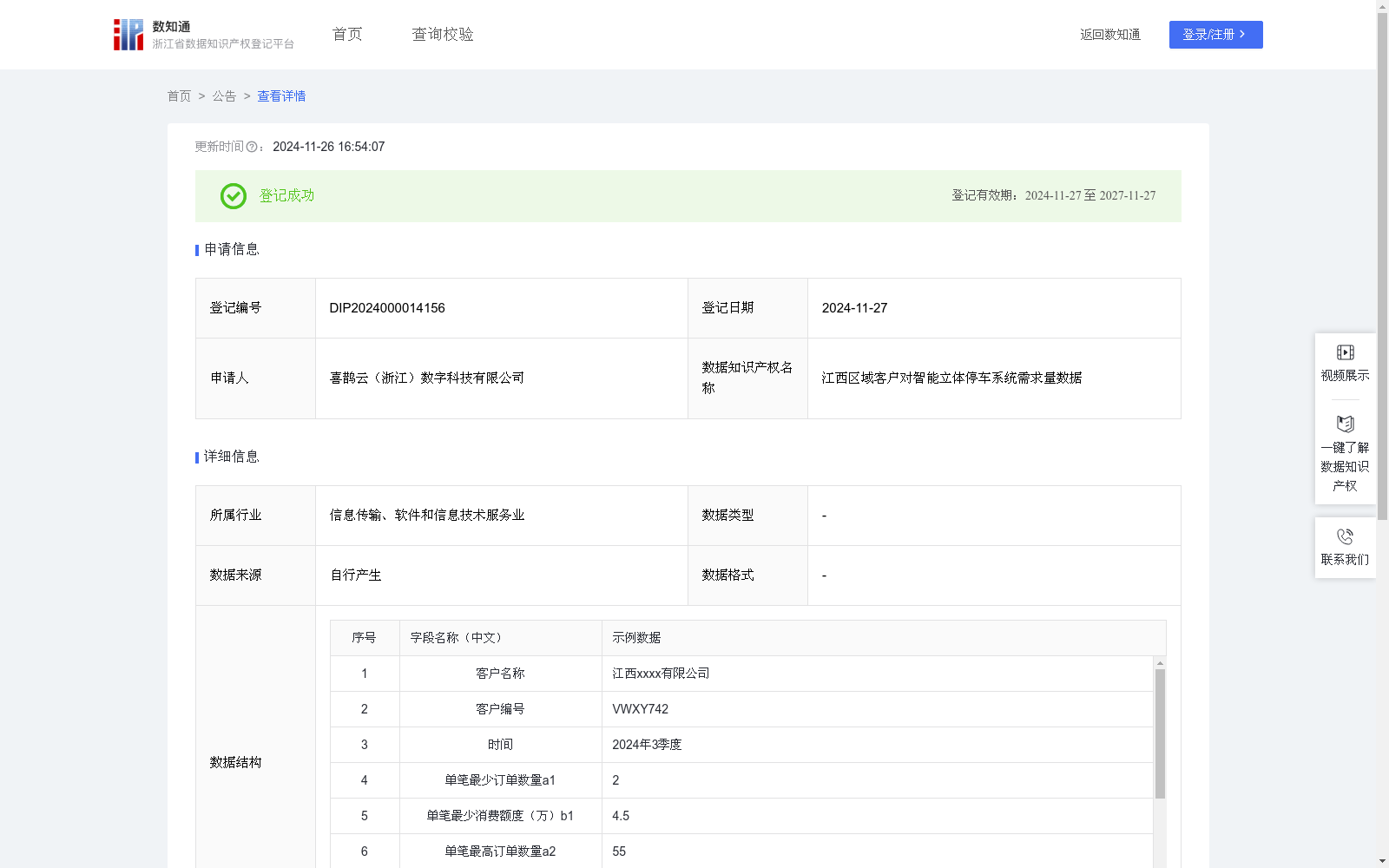1389x868 pixels.
Task: Click the 返回数知通 link
Action: (1110, 35)
